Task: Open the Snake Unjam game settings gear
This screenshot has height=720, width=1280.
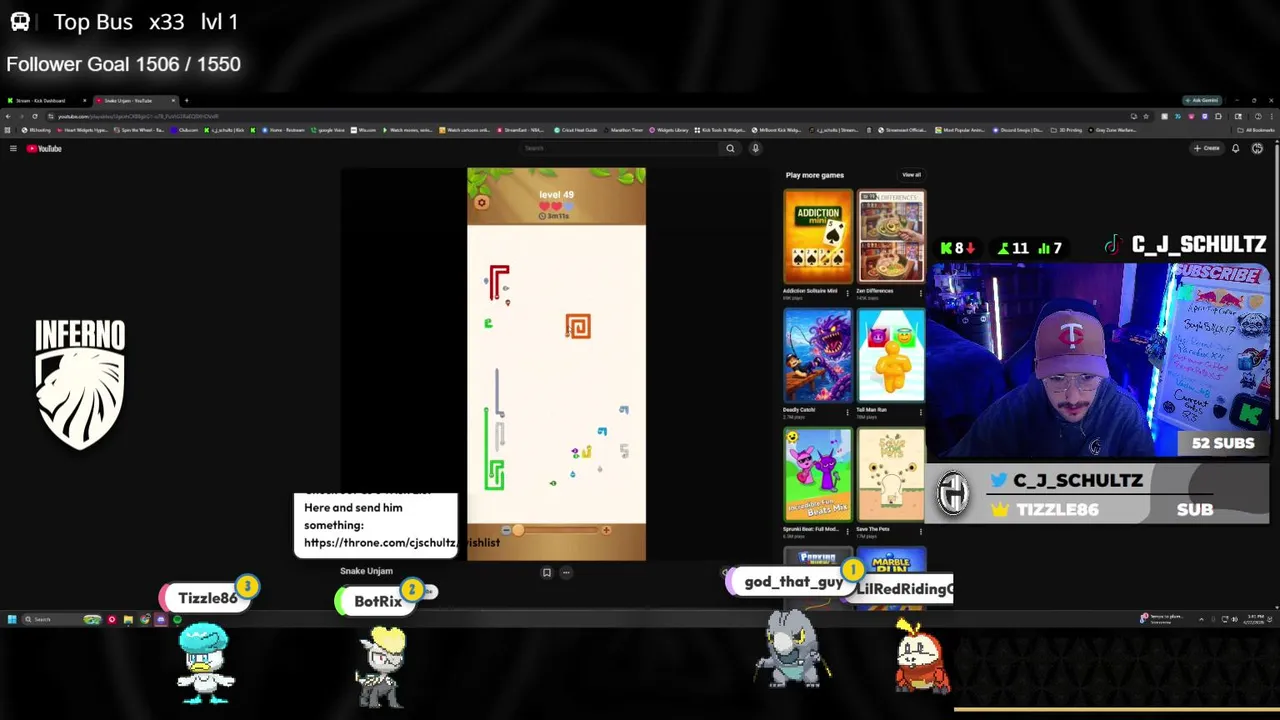Action: (481, 203)
